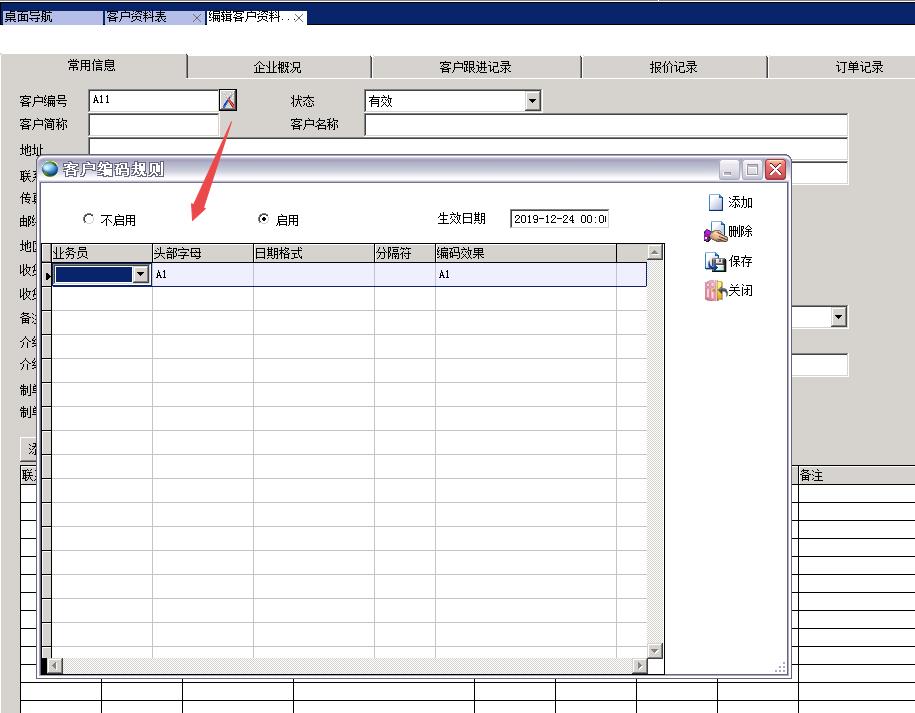Select the 不启用 radio button

(89, 219)
